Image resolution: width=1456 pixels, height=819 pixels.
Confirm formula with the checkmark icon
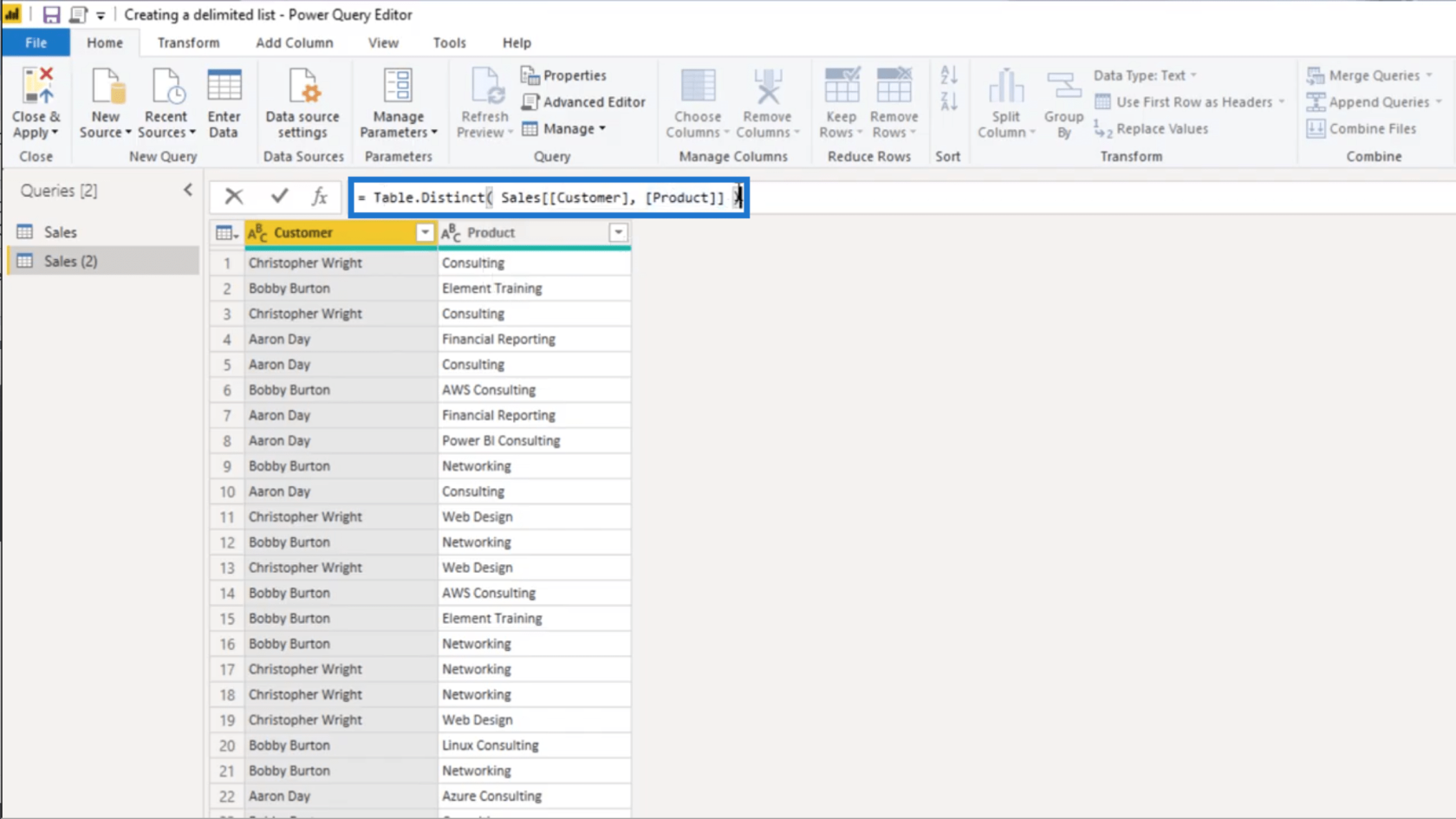point(279,196)
